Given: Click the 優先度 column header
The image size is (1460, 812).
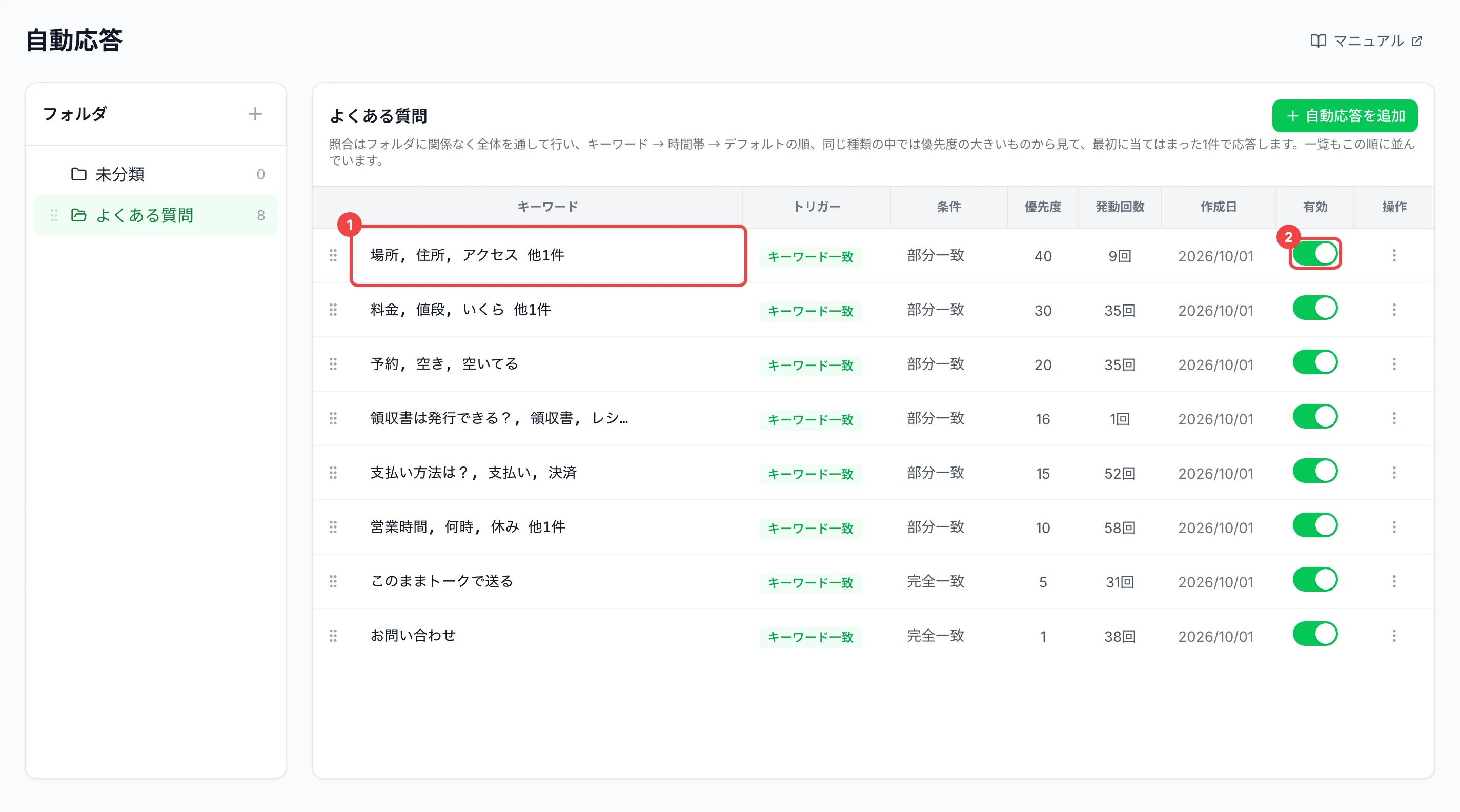Looking at the screenshot, I should [x=1043, y=207].
